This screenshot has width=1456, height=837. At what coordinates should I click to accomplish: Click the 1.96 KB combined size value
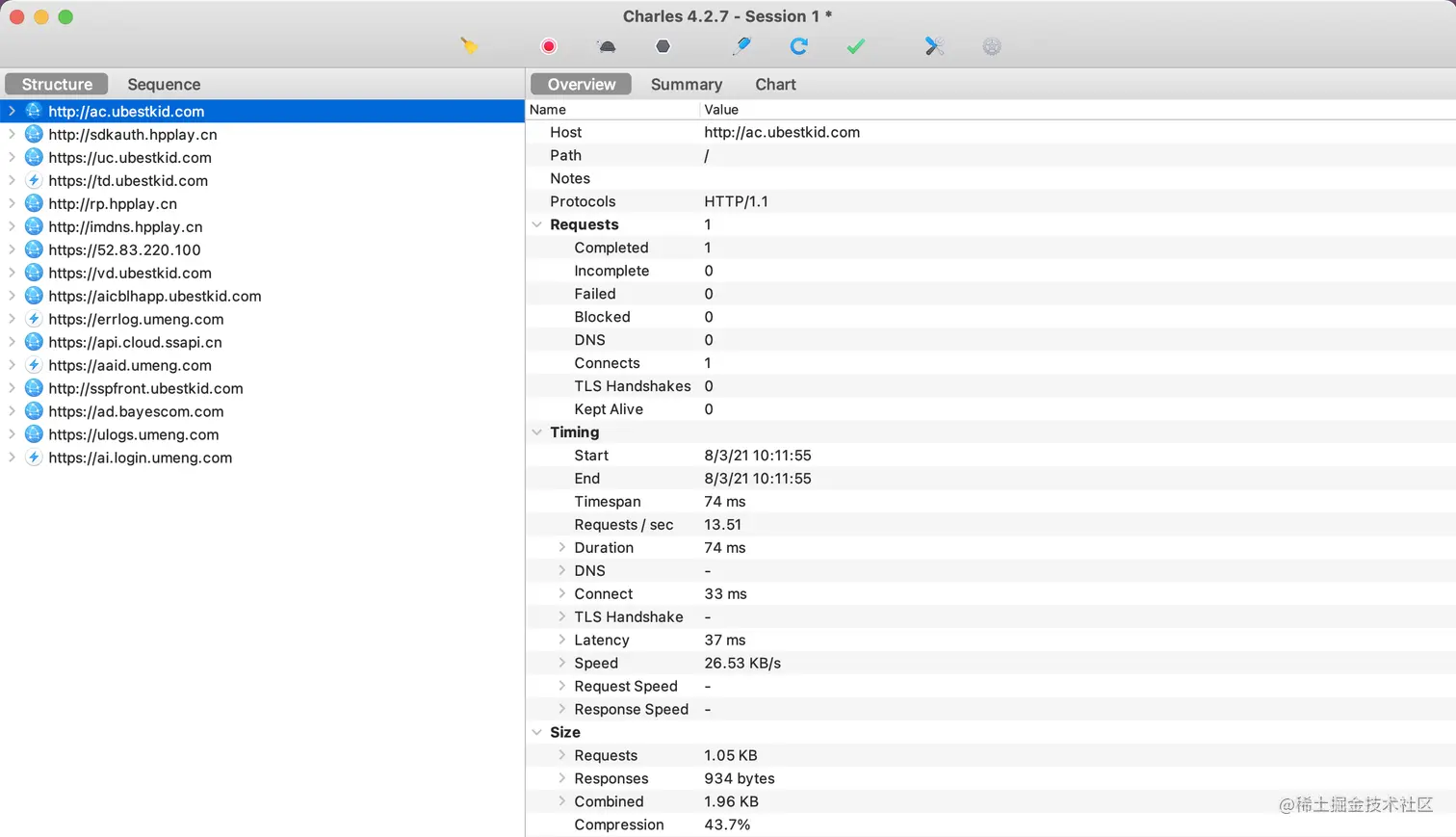click(x=731, y=801)
